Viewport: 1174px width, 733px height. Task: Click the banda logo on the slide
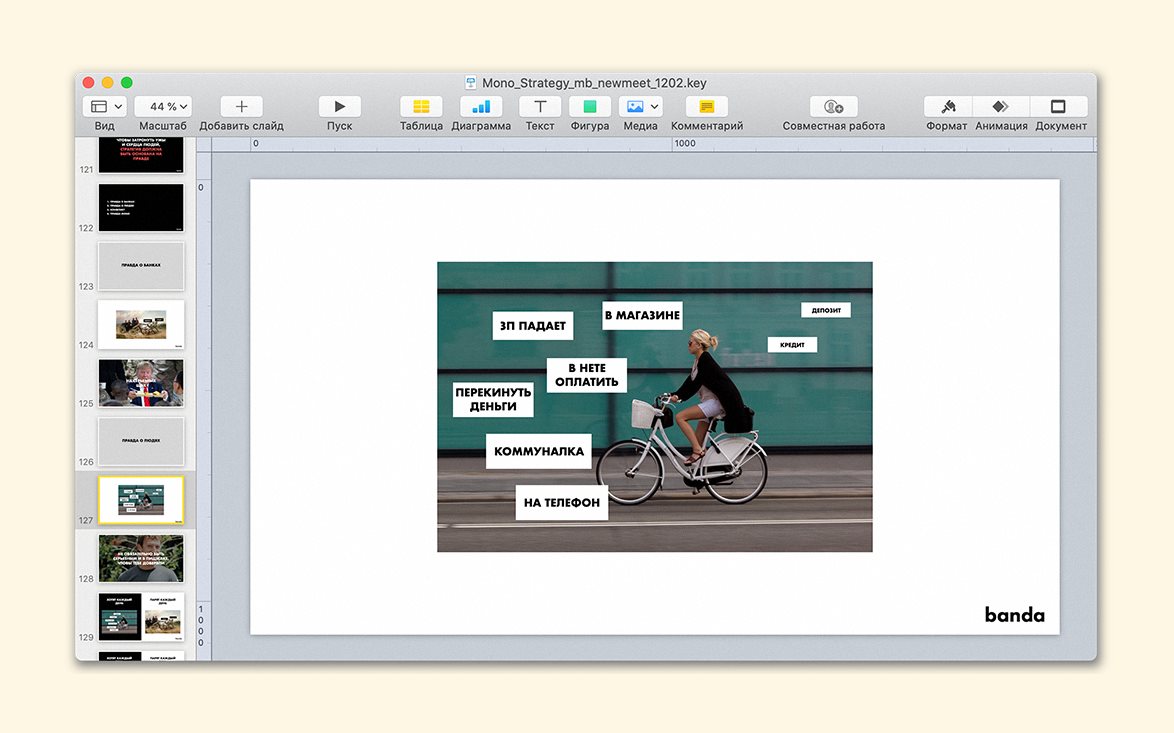click(x=1015, y=615)
